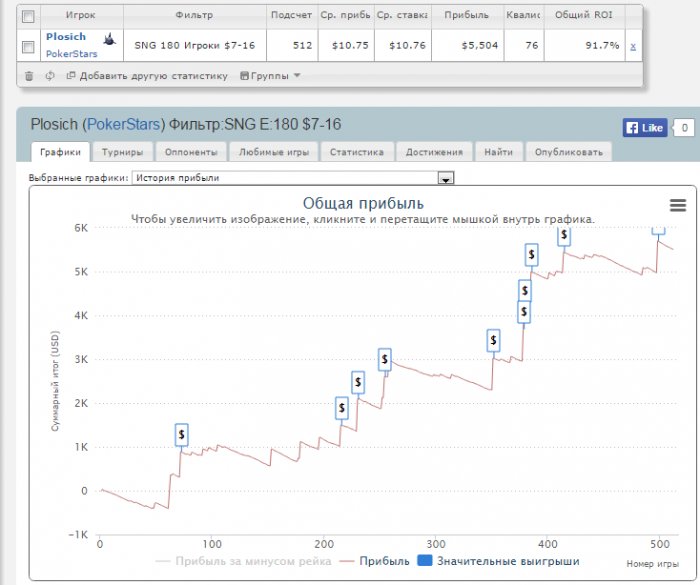
Task: Click the Facebook Like button
Action: [x=644, y=128]
